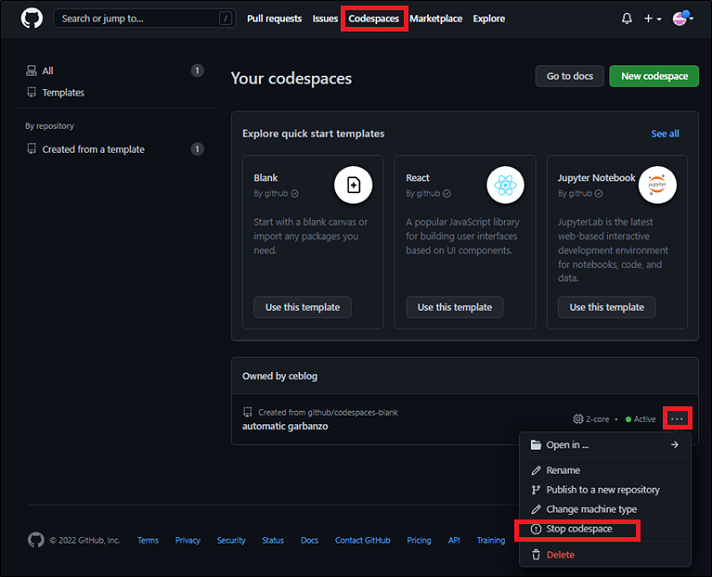Use the React template

(x=455, y=307)
